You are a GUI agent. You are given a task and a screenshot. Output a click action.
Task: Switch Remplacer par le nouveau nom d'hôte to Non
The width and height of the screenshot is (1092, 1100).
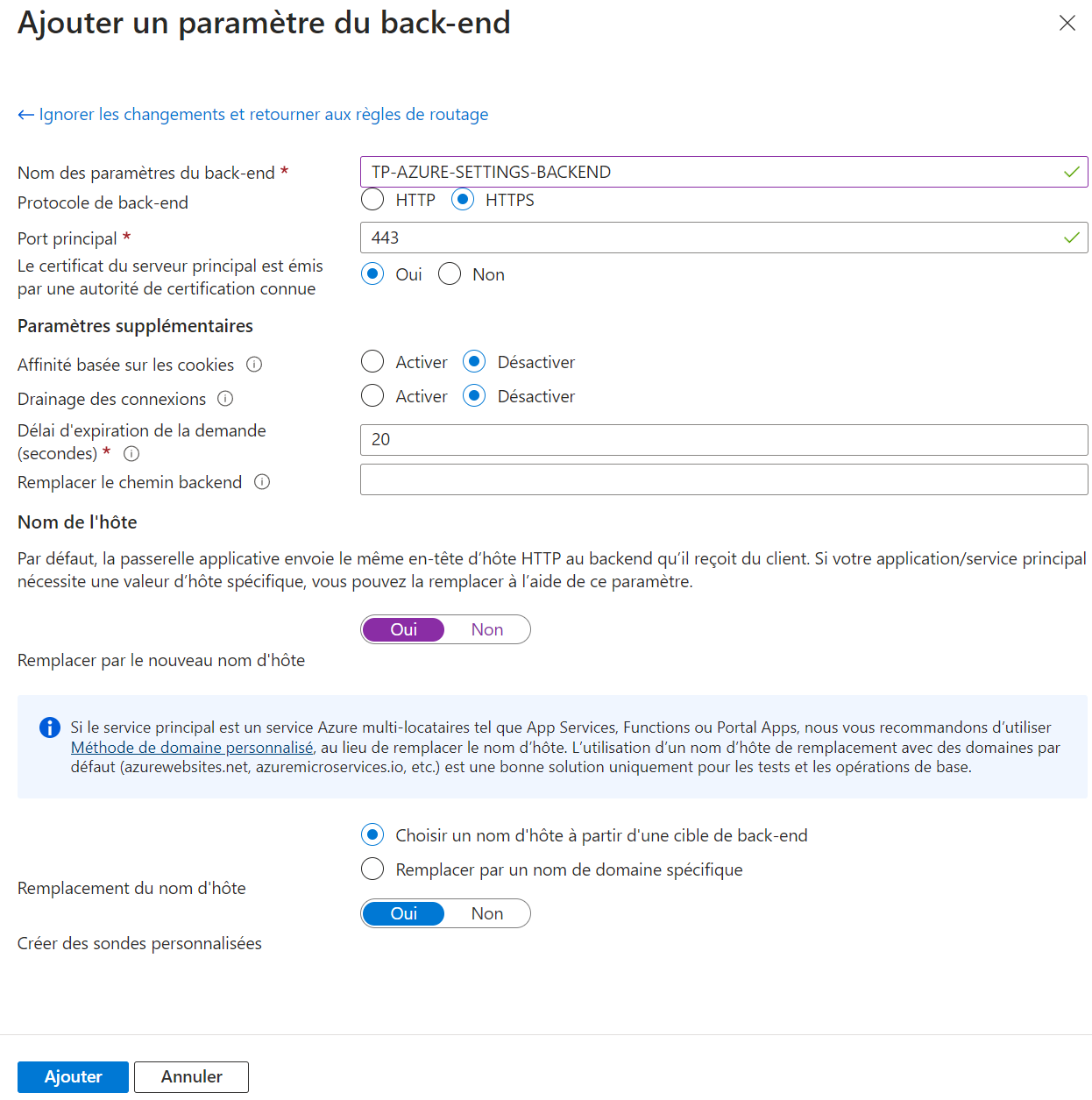[x=487, y=628]
